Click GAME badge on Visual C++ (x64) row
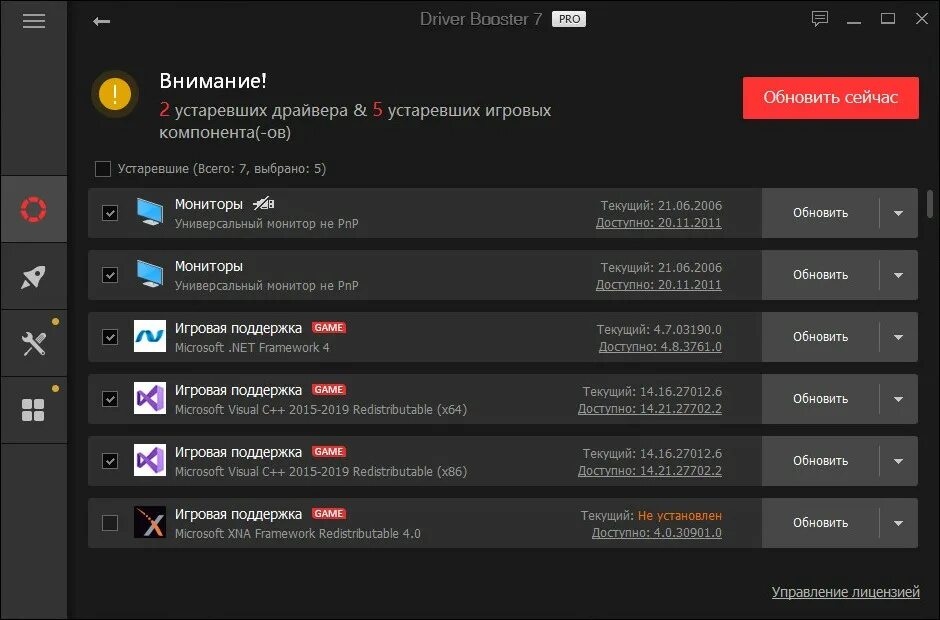The width and height of the screenshot is (940, 620). [x=329, y=390]
